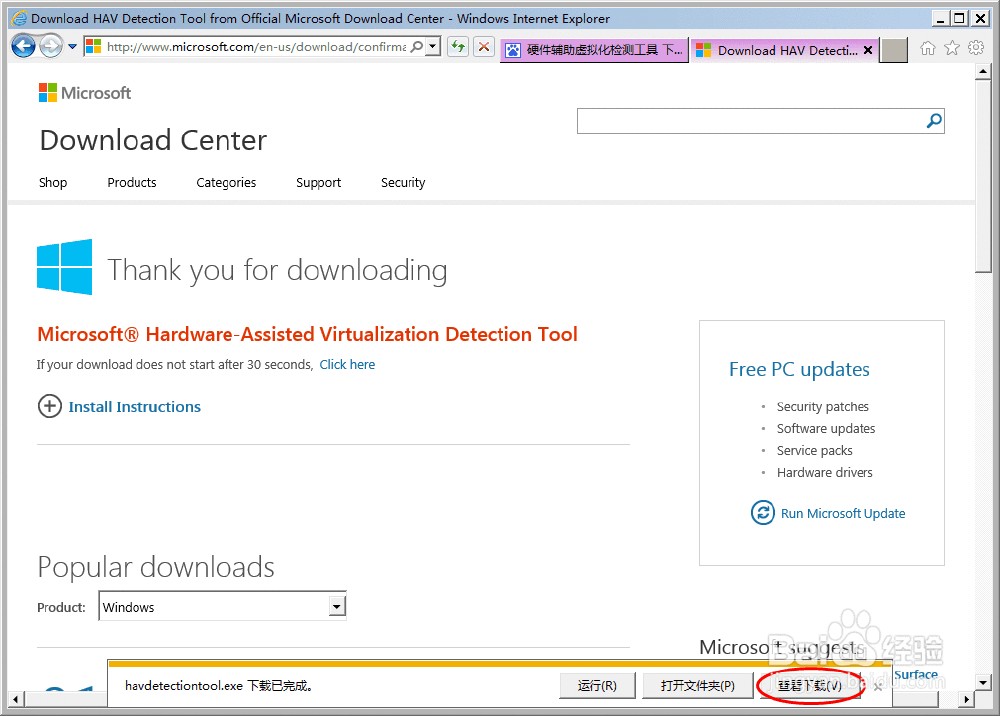The width and height of the screenshot is (1000, 716).
Task: Click the Run (运行) button in download bar
Action: click(x=598, y=685)
